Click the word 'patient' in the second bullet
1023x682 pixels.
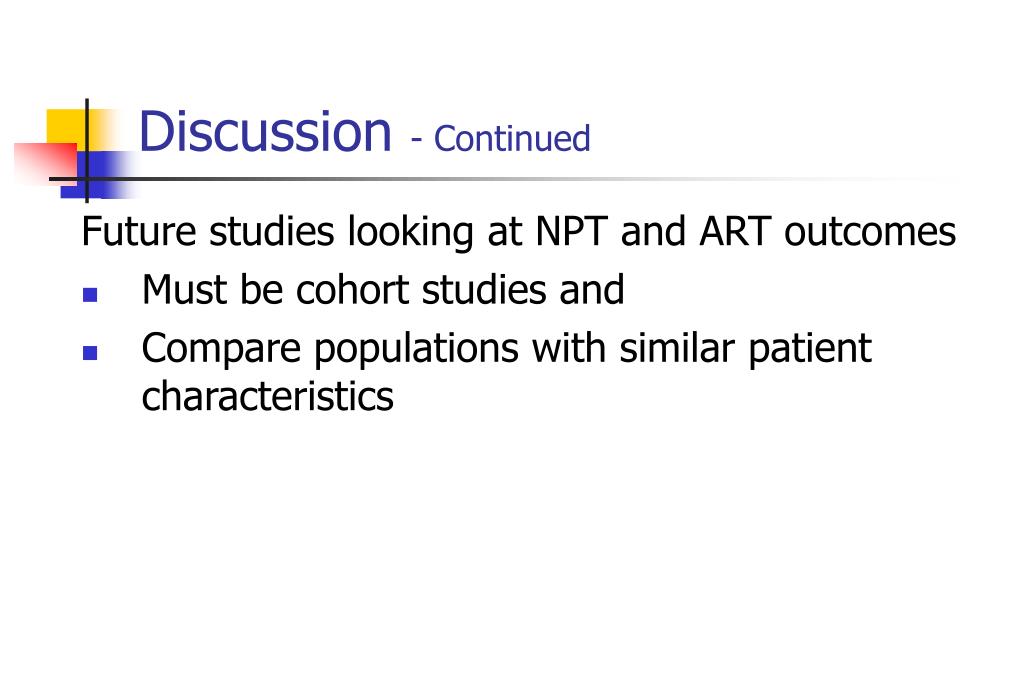tap(810, 349)
